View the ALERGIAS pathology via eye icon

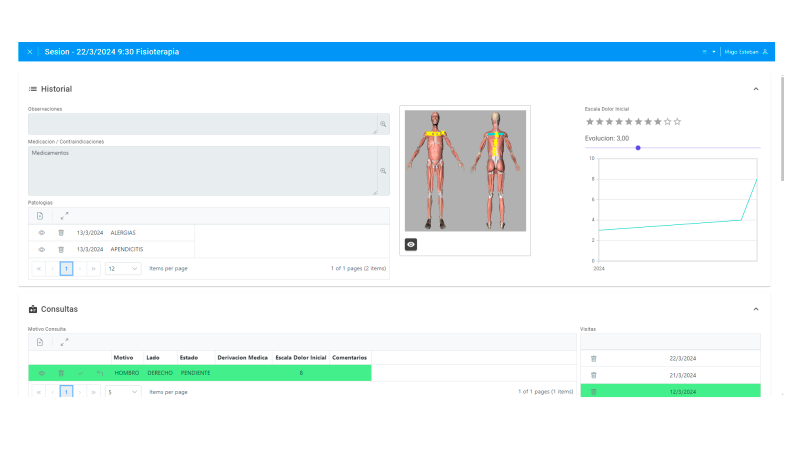click(42, 233)
